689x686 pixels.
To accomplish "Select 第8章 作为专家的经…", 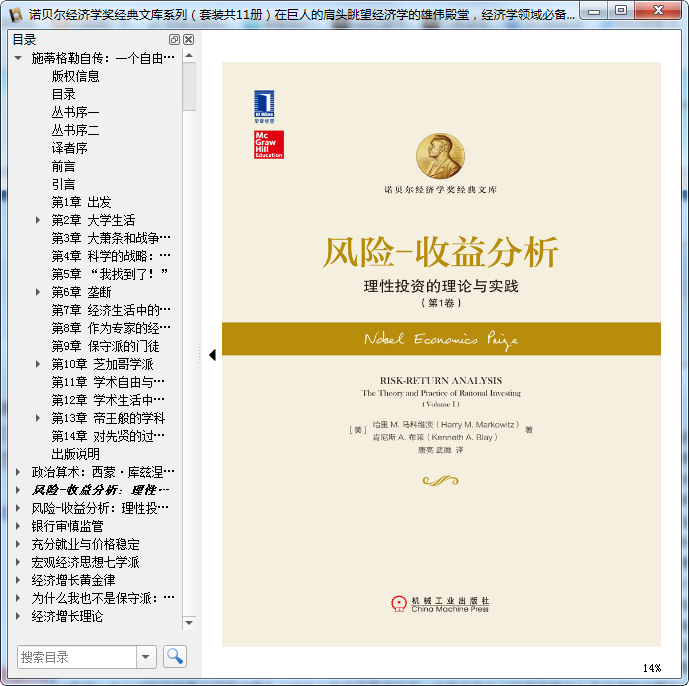I will (111, 328).
